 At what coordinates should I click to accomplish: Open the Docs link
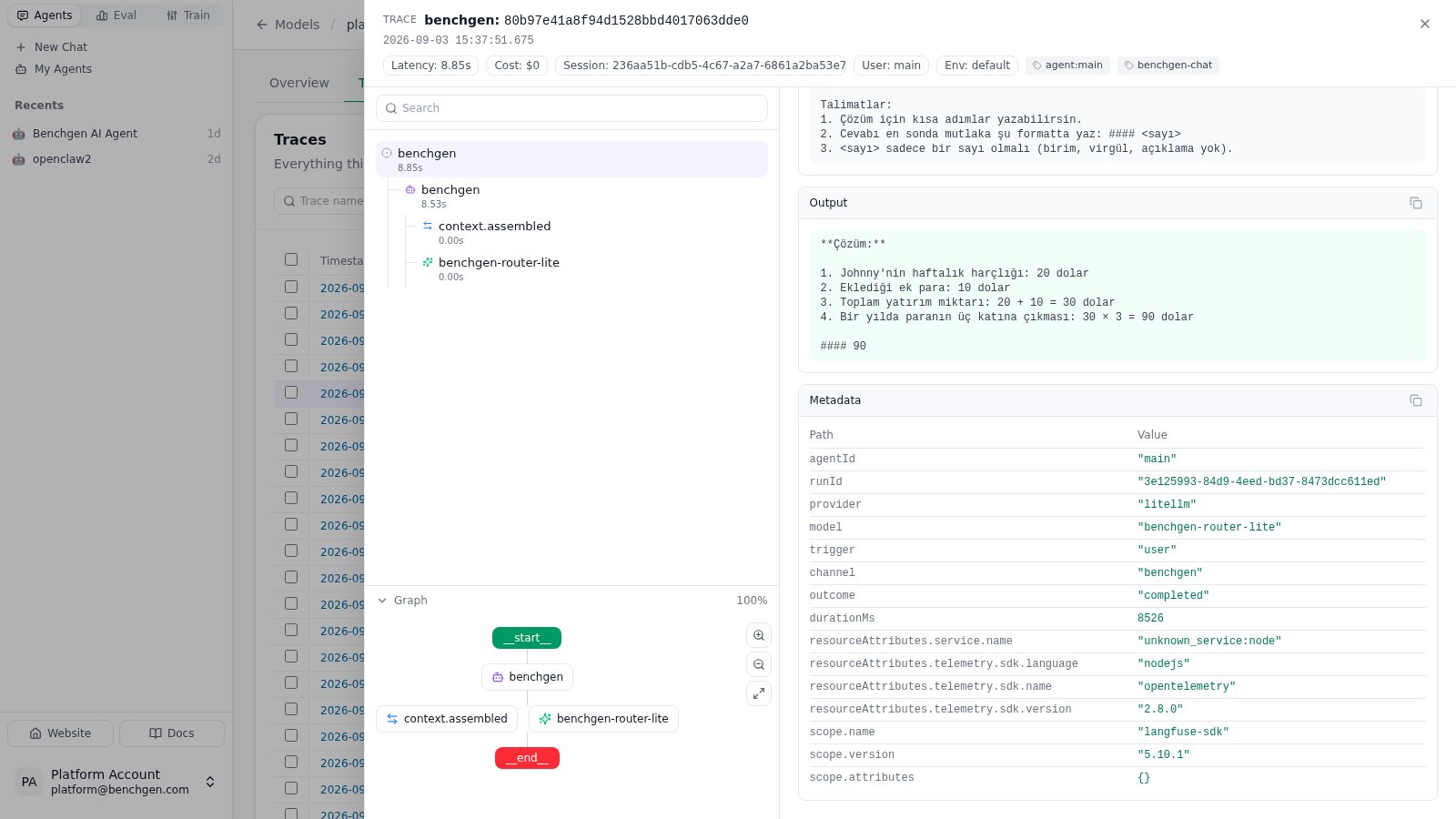click(172, 733)
